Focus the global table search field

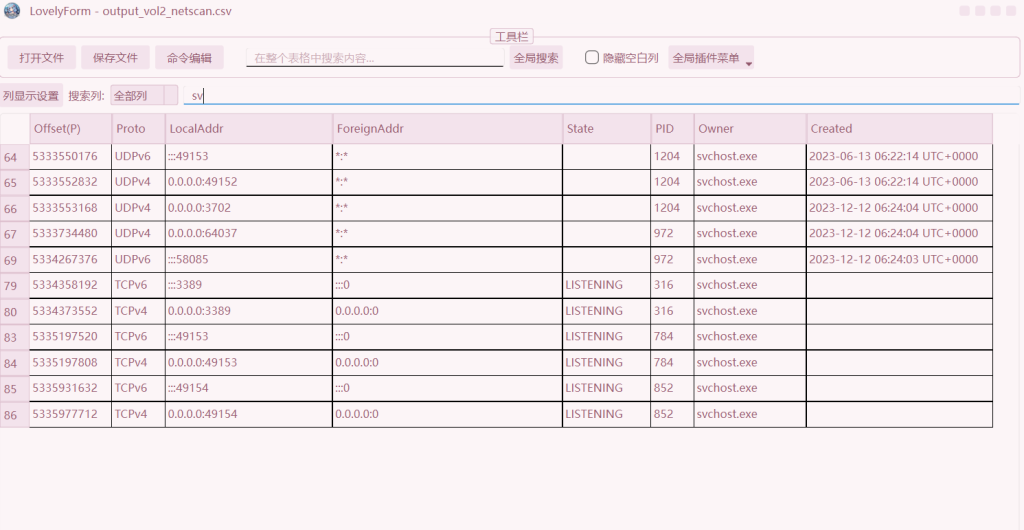(x=374, y=58)
